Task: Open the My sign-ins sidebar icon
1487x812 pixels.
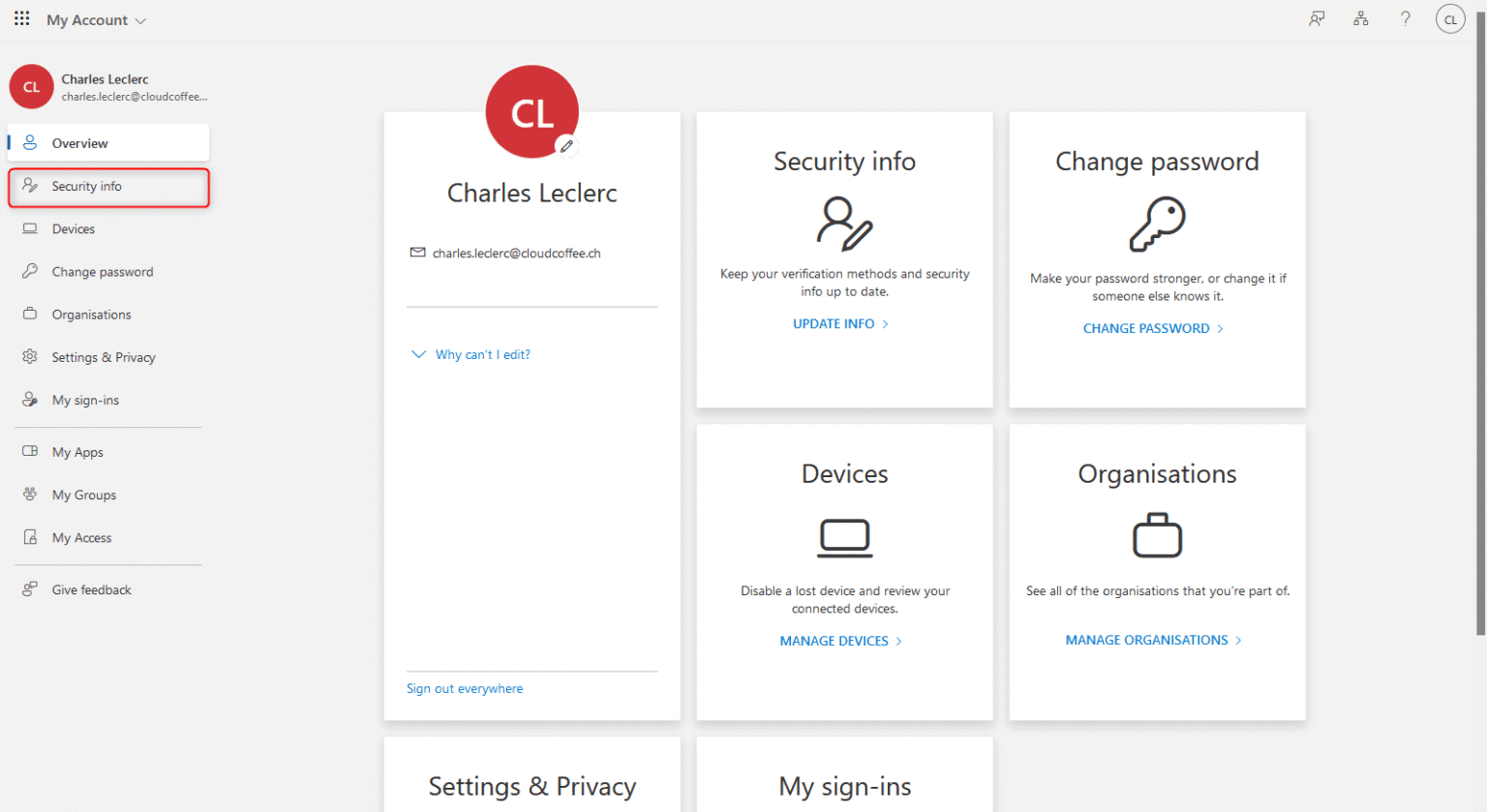Action: [32, 399]
